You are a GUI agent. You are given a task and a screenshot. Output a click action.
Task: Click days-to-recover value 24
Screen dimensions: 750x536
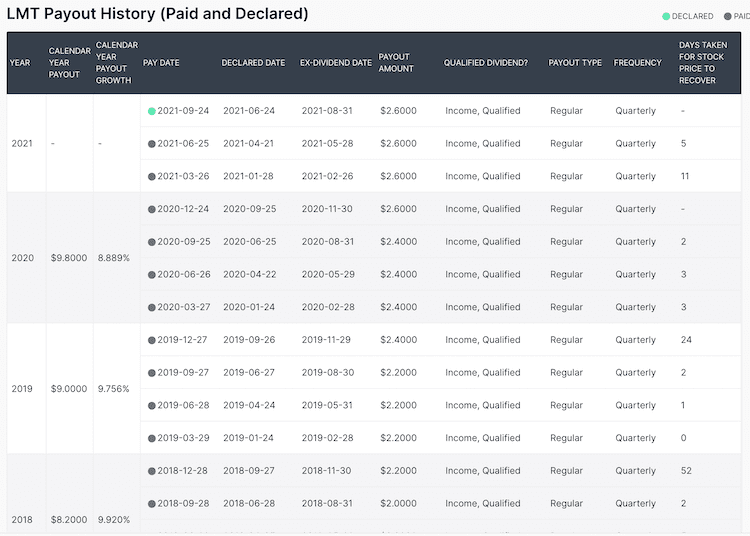686,340
